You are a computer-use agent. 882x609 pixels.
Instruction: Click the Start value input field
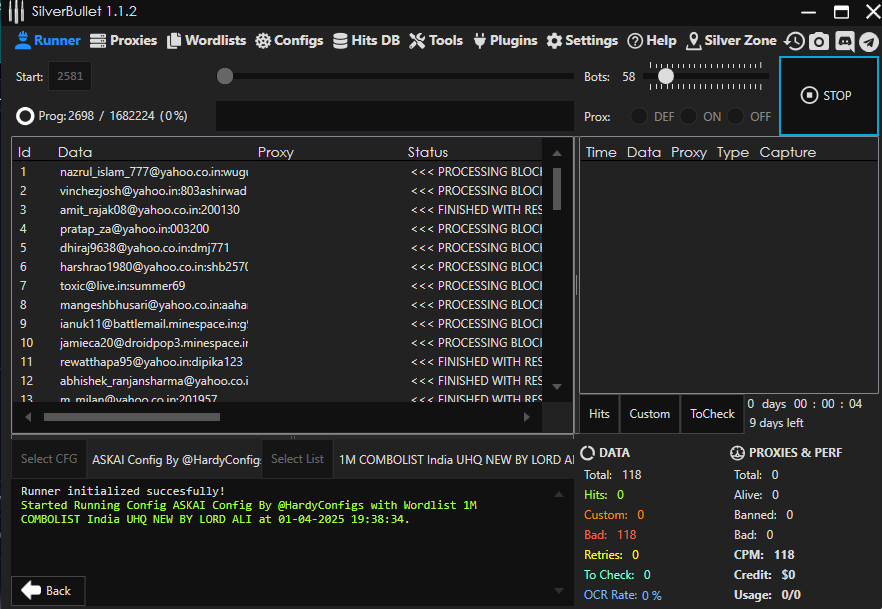click(70, 76)
